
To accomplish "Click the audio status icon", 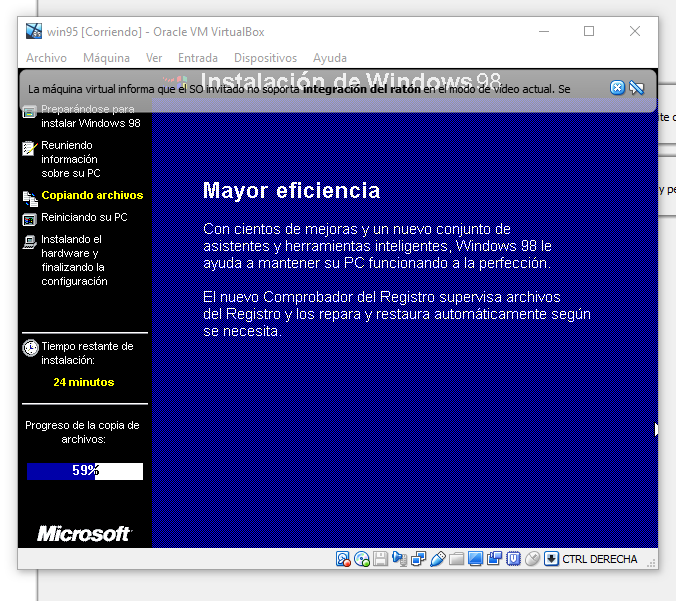I will (x=400, y=559).
